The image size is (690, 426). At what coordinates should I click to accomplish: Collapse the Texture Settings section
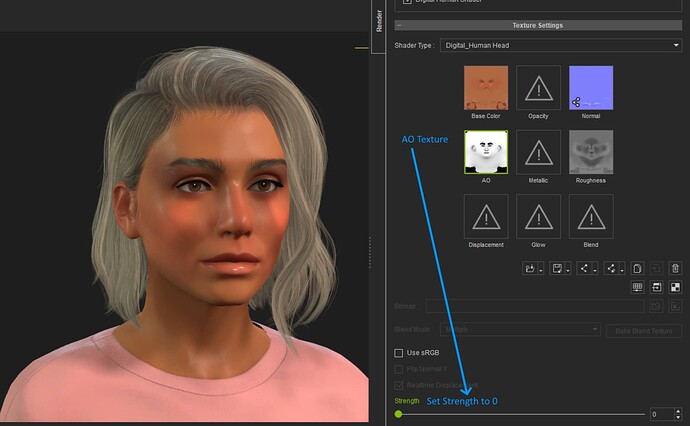click(x=399, y=26)
